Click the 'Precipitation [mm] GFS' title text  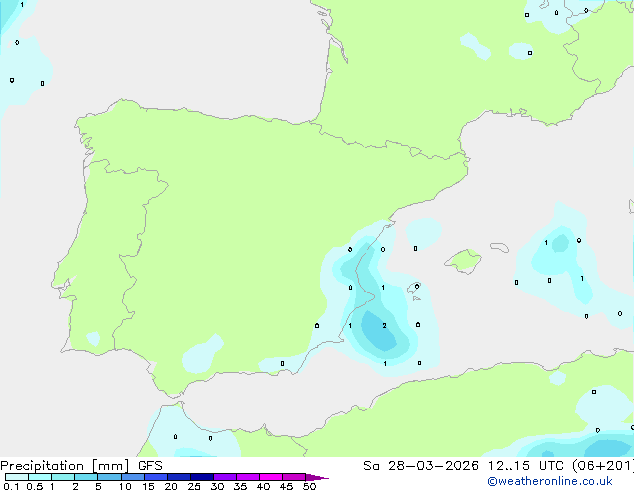tap(81, 466)
